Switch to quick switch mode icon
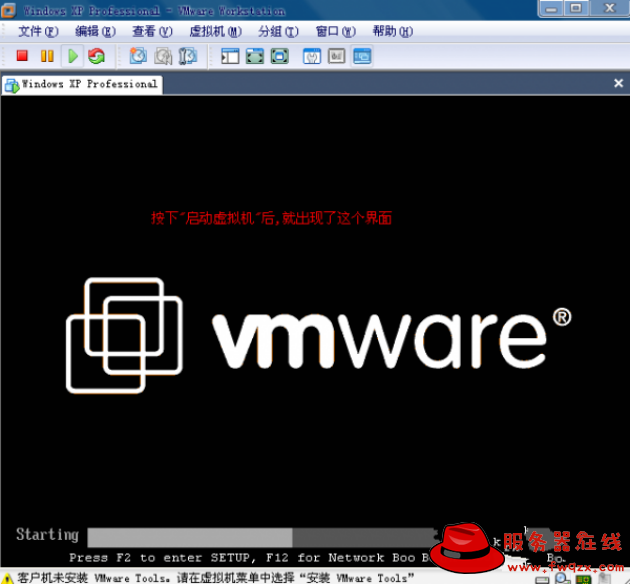630x584 pixels. click(255, 56)
